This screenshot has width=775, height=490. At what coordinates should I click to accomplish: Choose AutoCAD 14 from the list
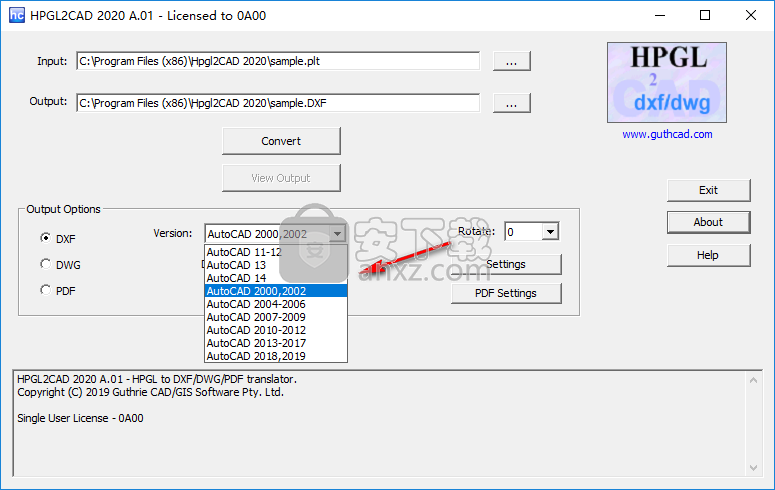pyautogui.click(x=276, y=278)
